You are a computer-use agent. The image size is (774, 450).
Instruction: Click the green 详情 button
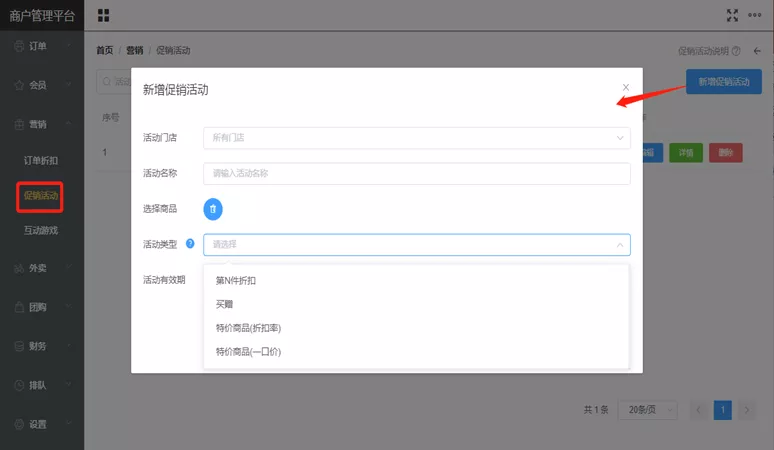pyautogui.click(x=686, y=153)
